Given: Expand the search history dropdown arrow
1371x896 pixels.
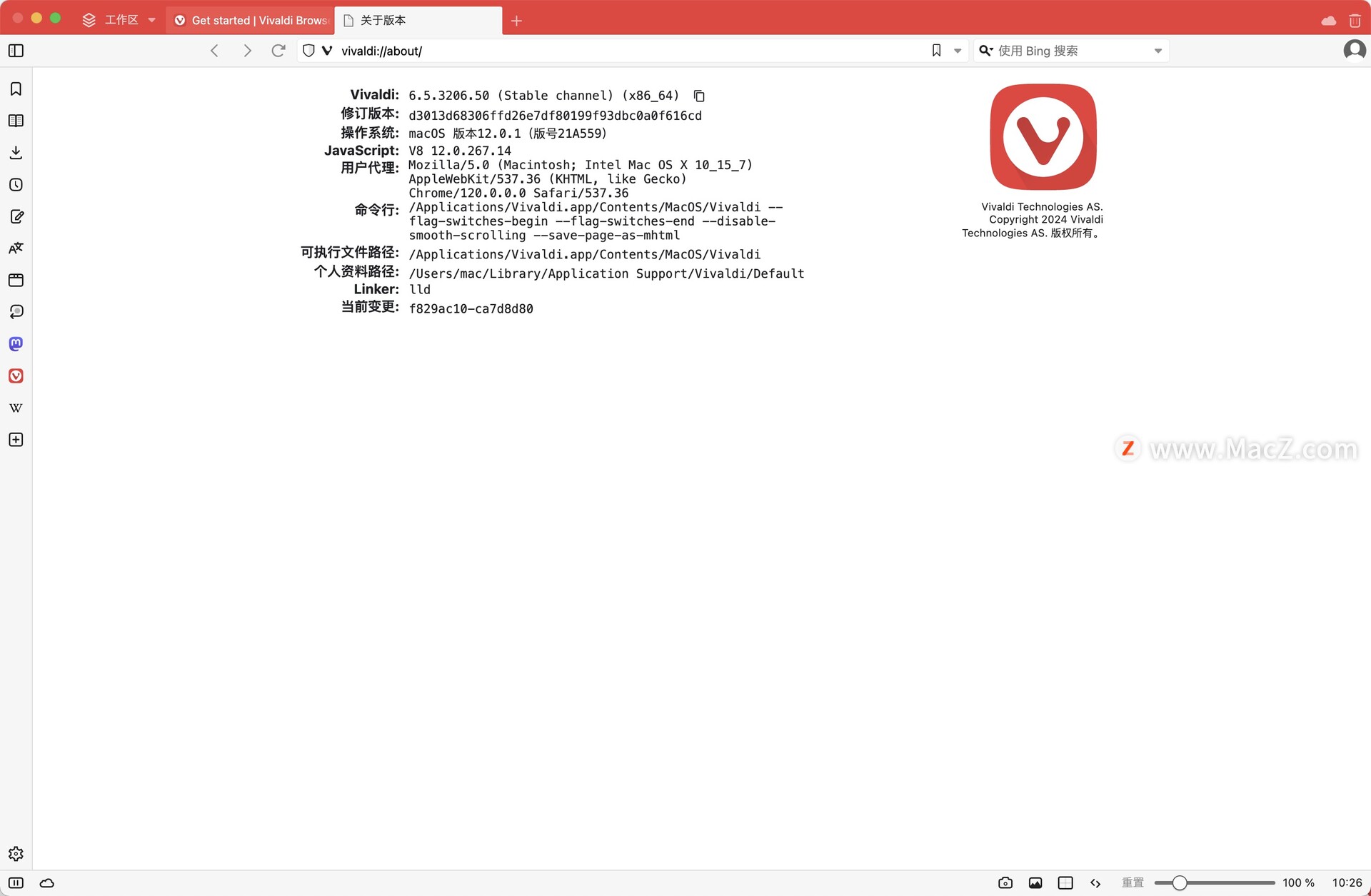Looking at the screenshot, I should pyautogui.click(x=1158, y=51).
